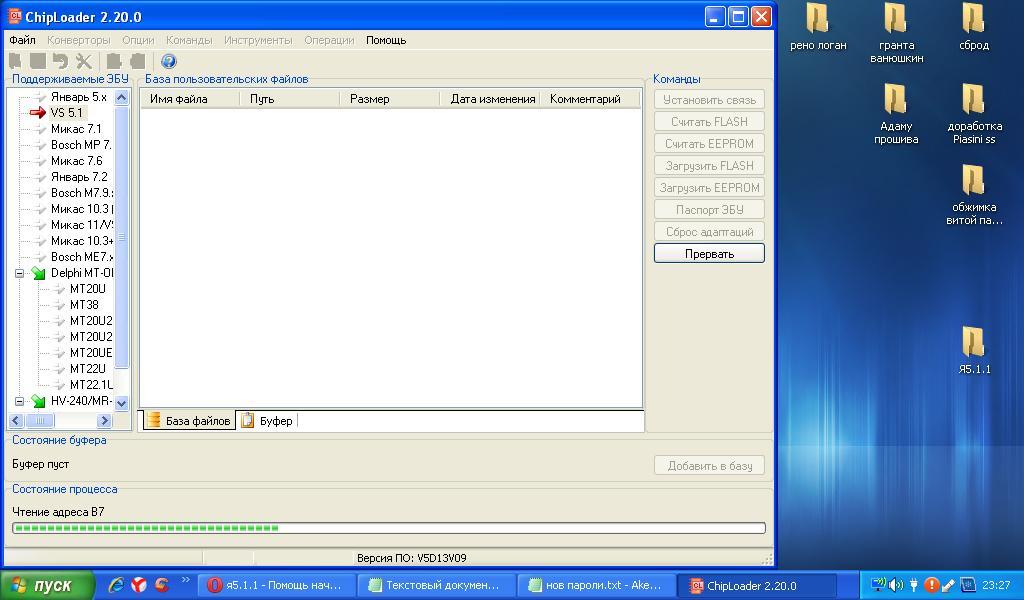Select Январь 5.x in ECU tree
Viewport: 1024px width, 600px height.
point(78,97)
